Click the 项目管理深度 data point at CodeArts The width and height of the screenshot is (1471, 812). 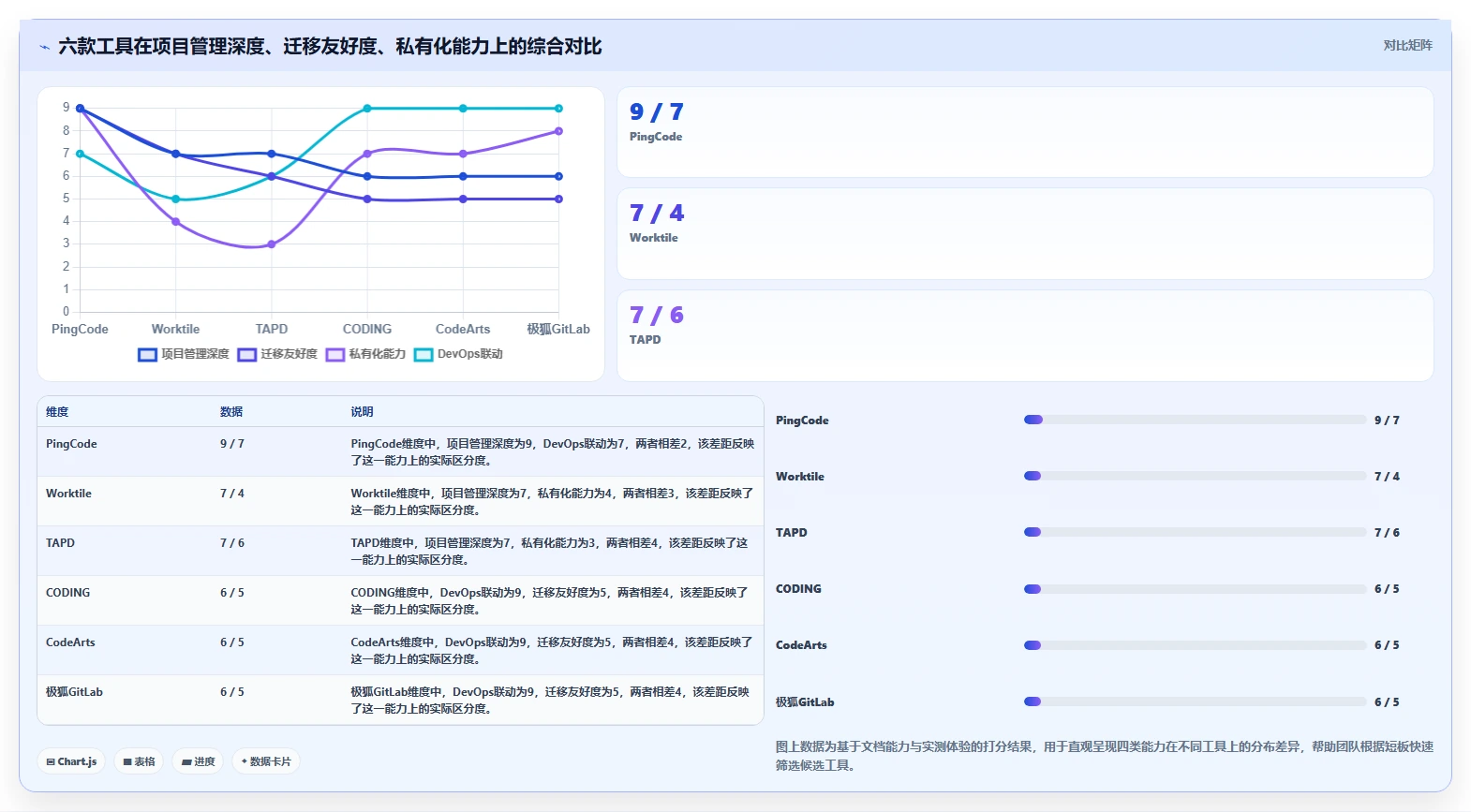463,176
